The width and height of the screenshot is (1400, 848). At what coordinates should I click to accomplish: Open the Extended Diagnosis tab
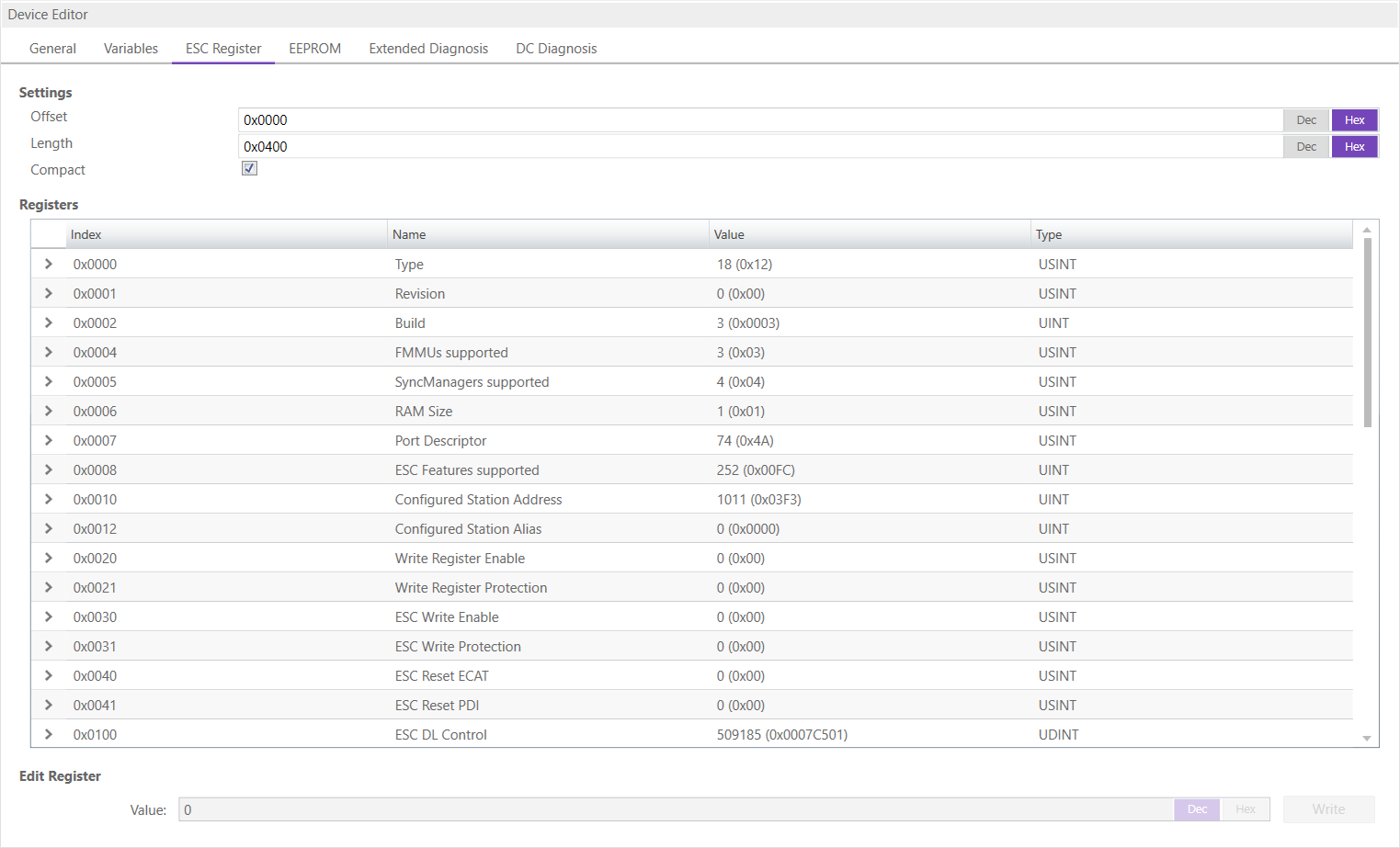(428, 49)
